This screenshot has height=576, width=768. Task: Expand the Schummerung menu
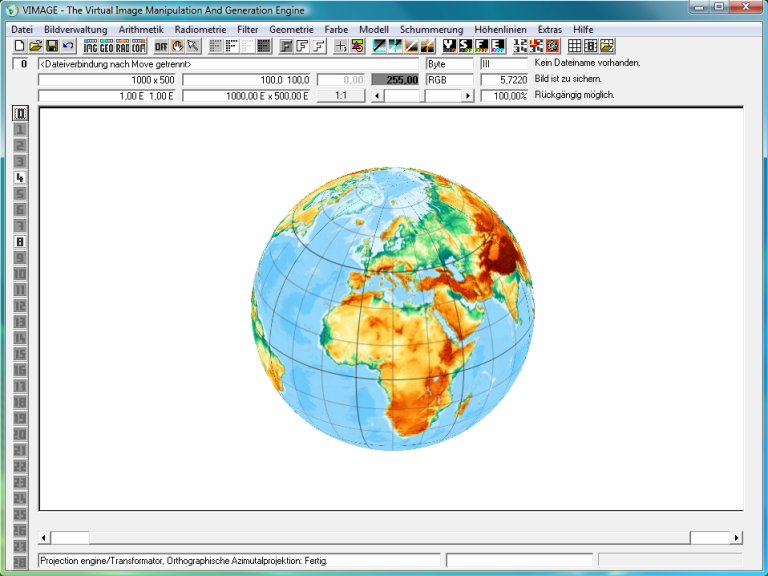(431, 30)
